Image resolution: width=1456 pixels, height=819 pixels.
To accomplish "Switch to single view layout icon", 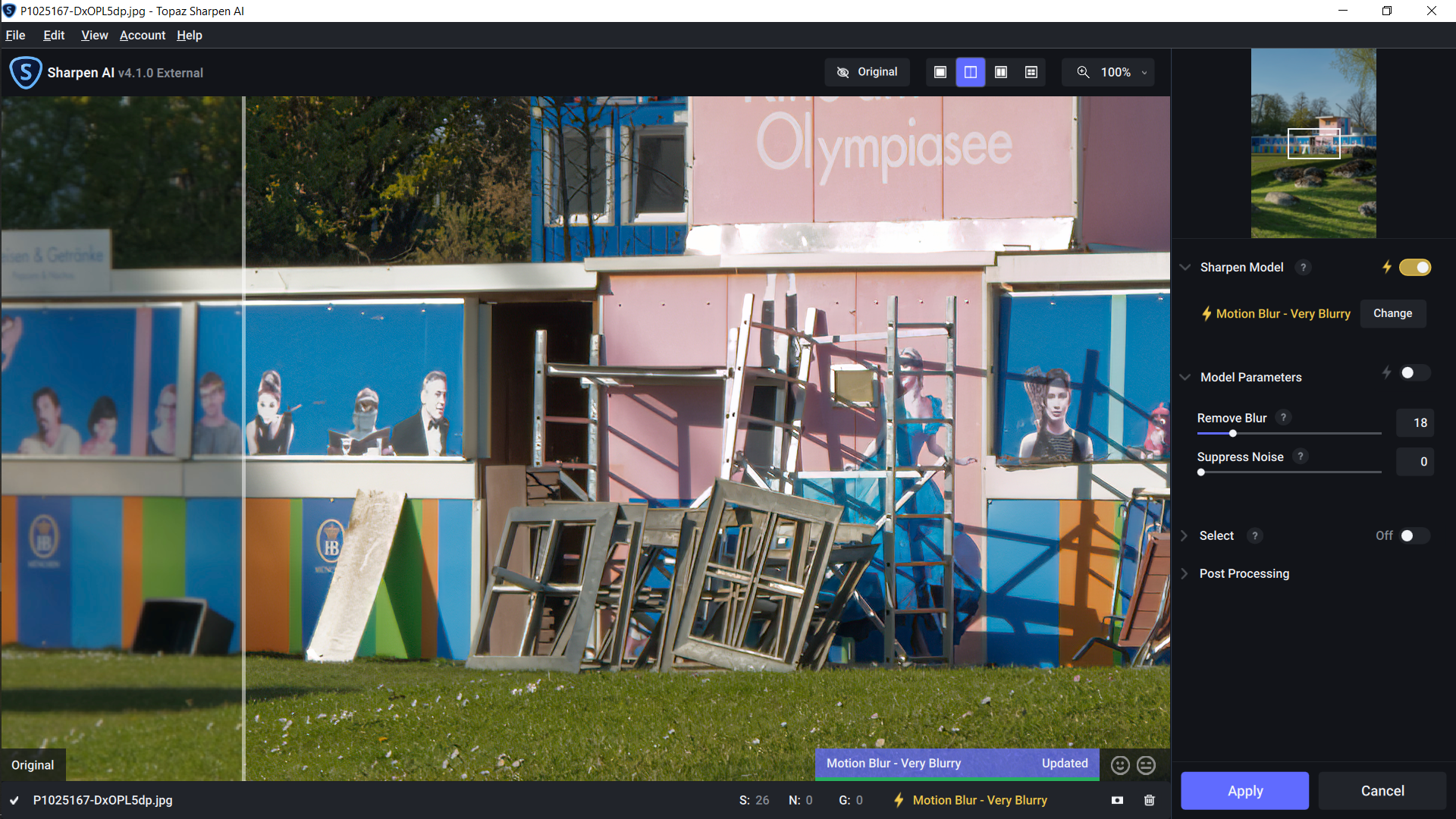I will (940, 72).
